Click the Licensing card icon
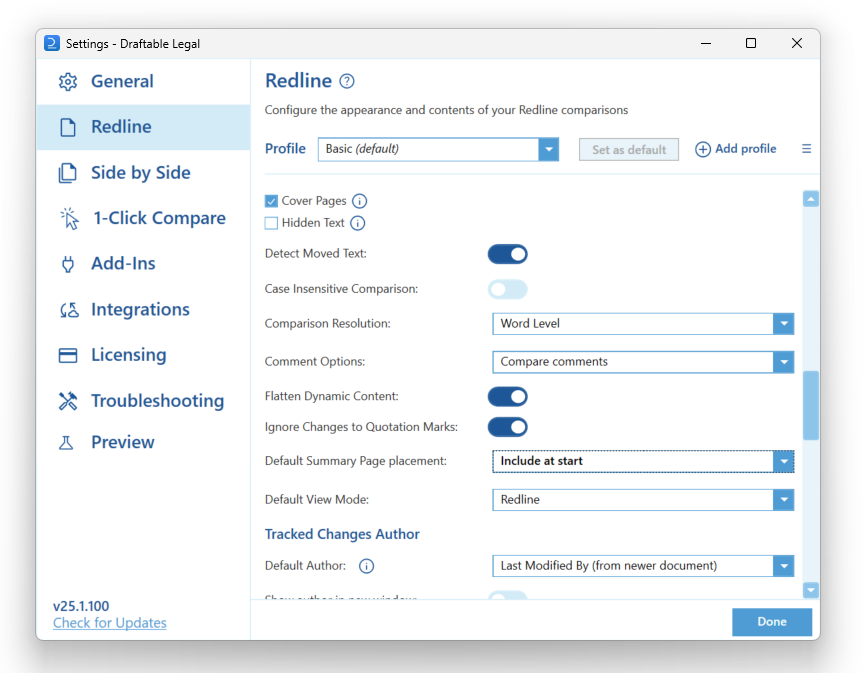The height and width of the screenshot is (673, 865). 68,355
